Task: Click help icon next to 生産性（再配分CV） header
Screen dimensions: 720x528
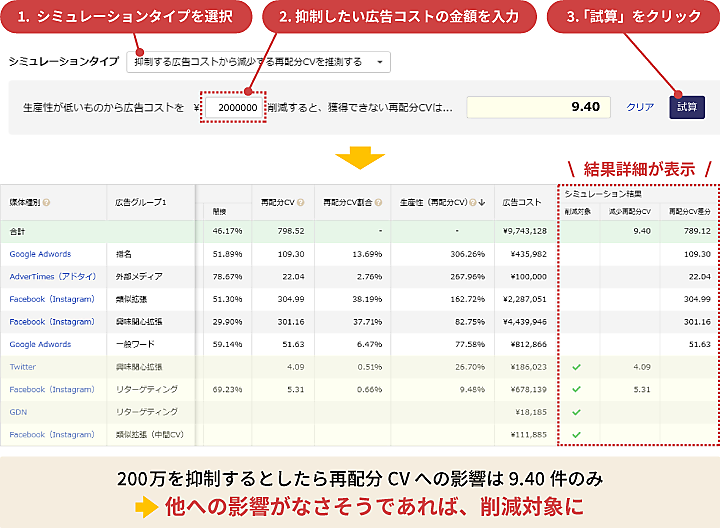Action: tap(471, 202)
